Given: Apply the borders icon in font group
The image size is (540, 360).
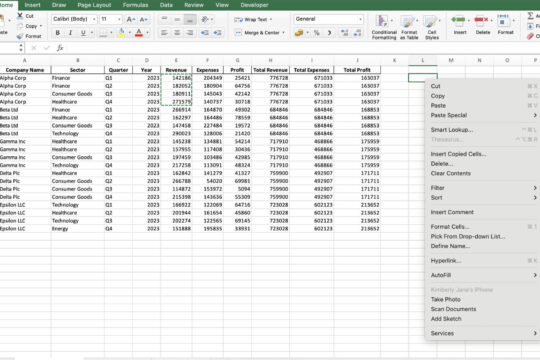Looking at the screenshot, I should click(x=103, y=33).
